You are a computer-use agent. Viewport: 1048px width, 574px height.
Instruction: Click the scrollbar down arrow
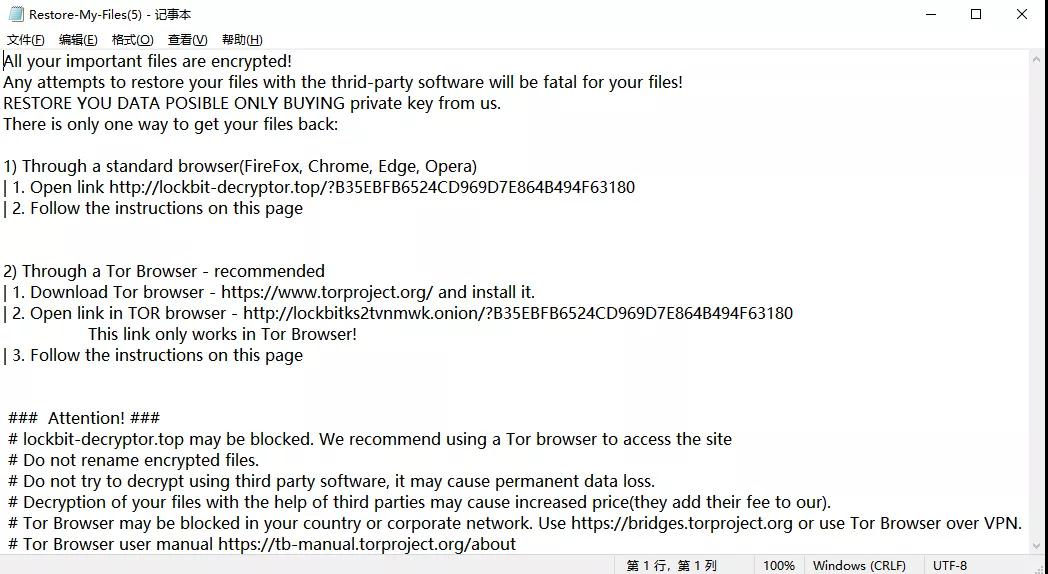1037,547
